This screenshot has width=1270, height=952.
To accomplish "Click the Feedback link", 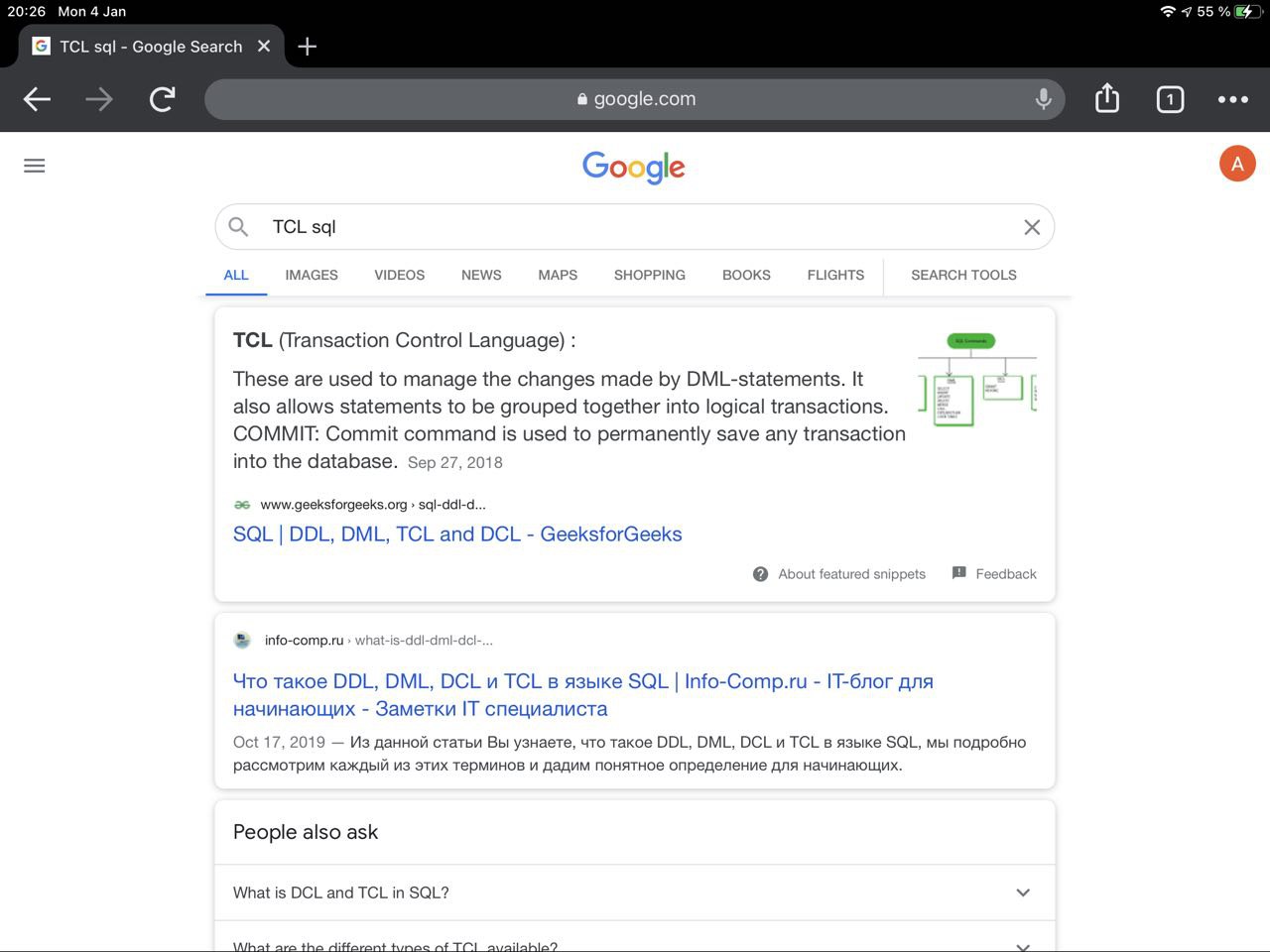I will (x=1006, y=574).
